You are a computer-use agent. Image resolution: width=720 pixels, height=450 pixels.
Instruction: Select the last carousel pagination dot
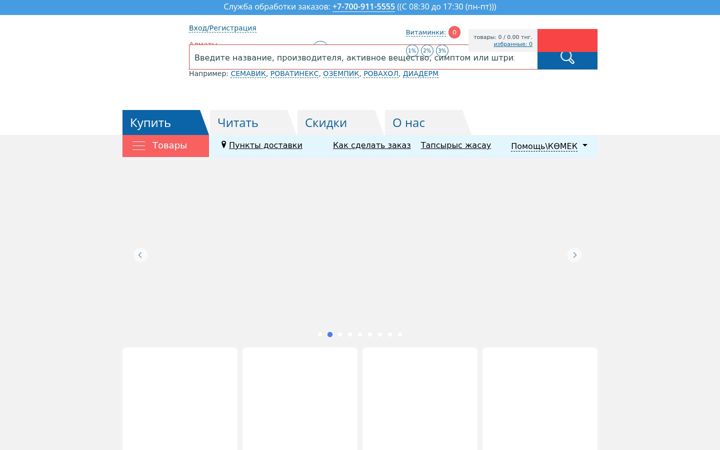400,334
